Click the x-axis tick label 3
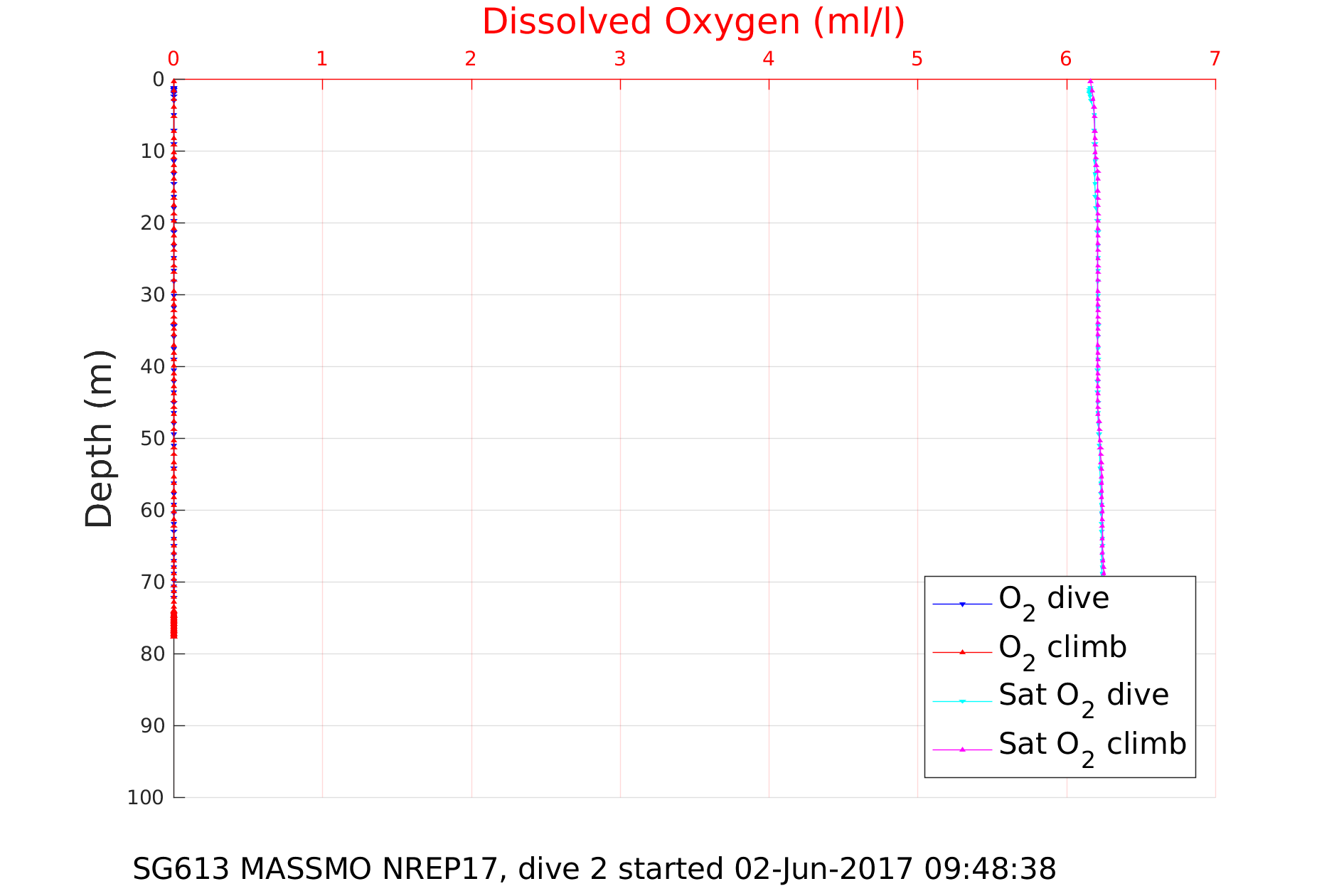Image resolution: width=1344 pixels, height=896 pixels. pos(619,59)
